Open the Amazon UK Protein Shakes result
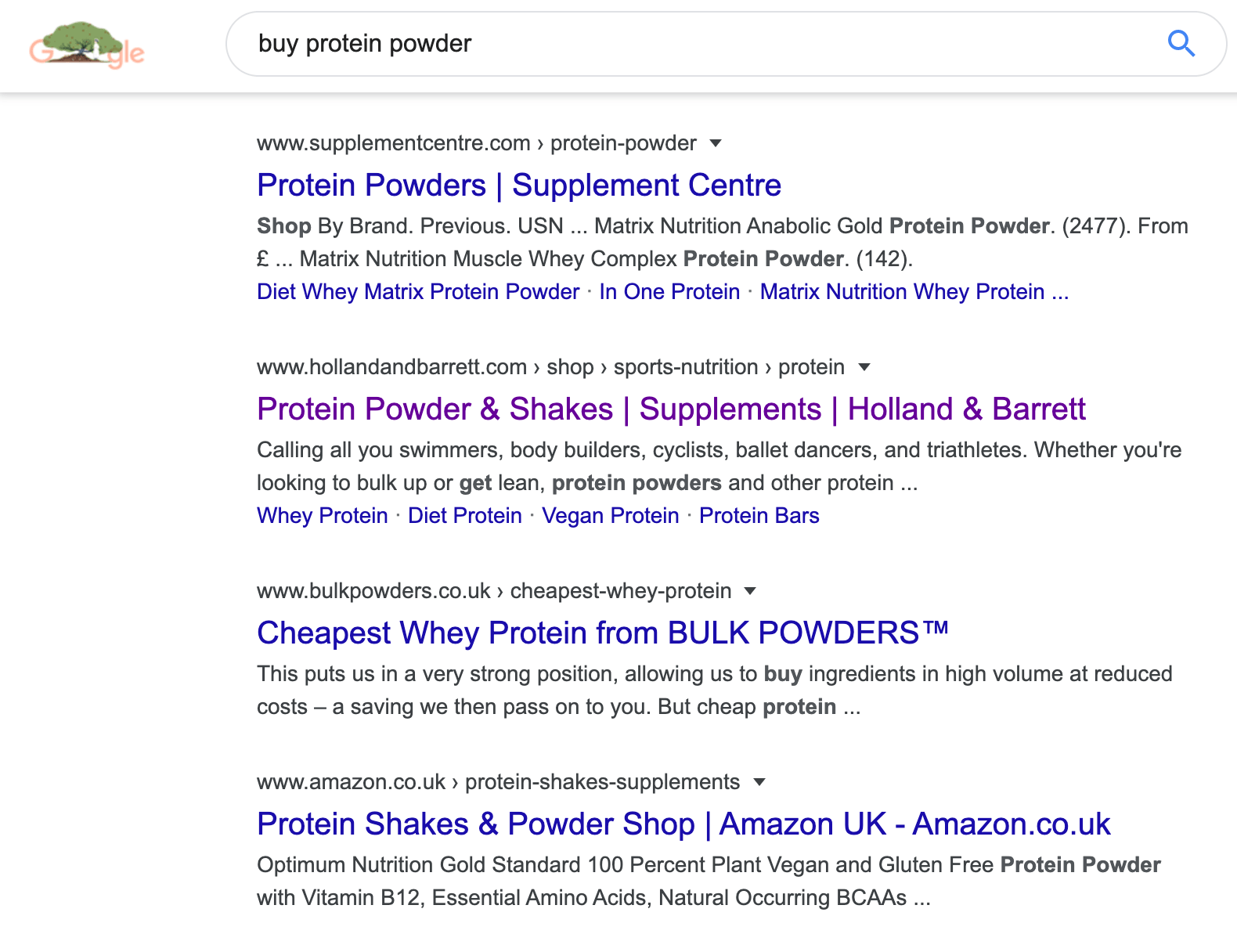 [x=683, y=824]
